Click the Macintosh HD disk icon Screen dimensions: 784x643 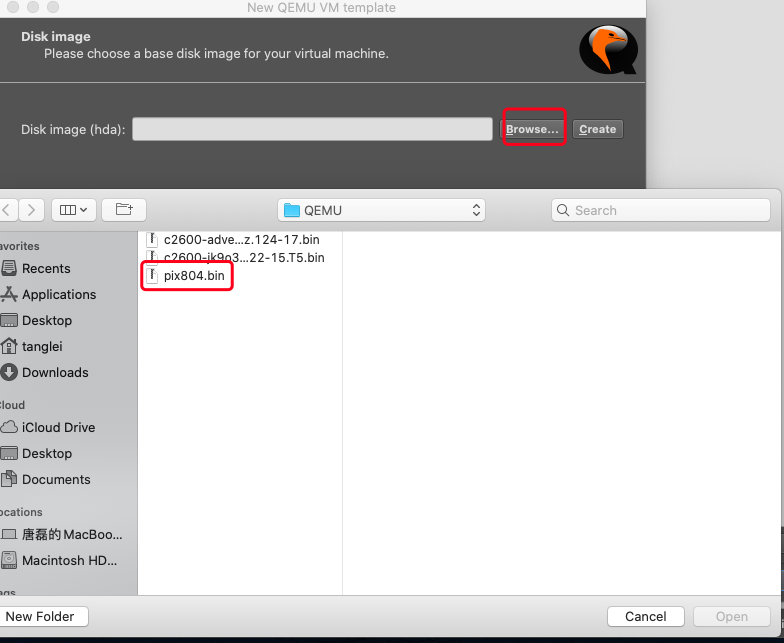point(9,560)
